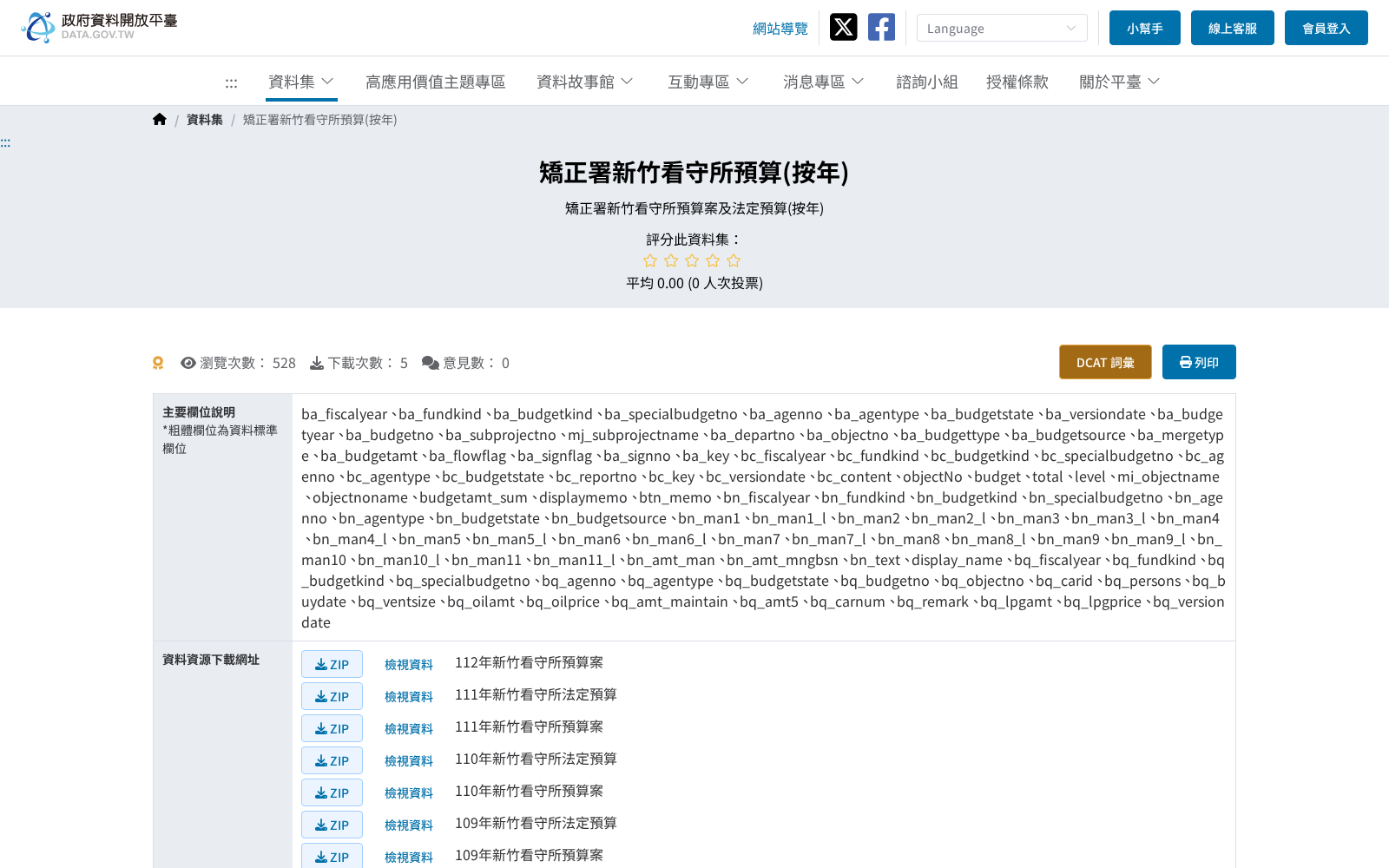The width and height of the screenshot is (1389, 868).
Task: Click 檢視資料 for 110年新竹看守所預算案
Action: (x=409, y=792)
